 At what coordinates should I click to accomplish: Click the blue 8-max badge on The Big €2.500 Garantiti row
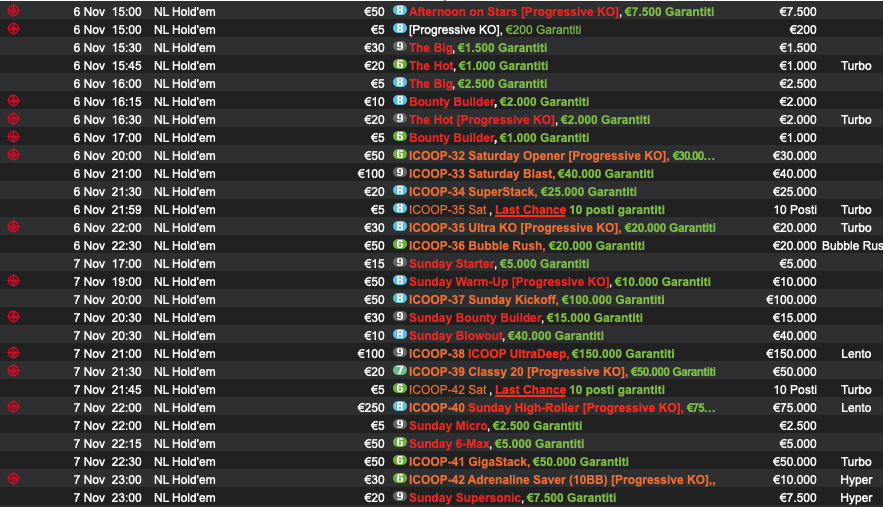click(x=400, y=83)
